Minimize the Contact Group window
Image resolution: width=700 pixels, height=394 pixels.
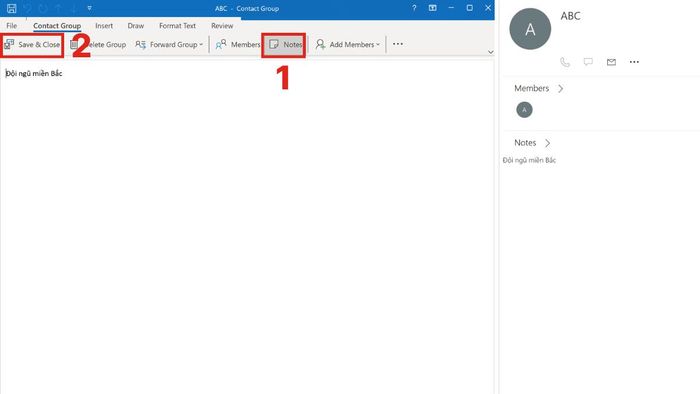[451, 8]
